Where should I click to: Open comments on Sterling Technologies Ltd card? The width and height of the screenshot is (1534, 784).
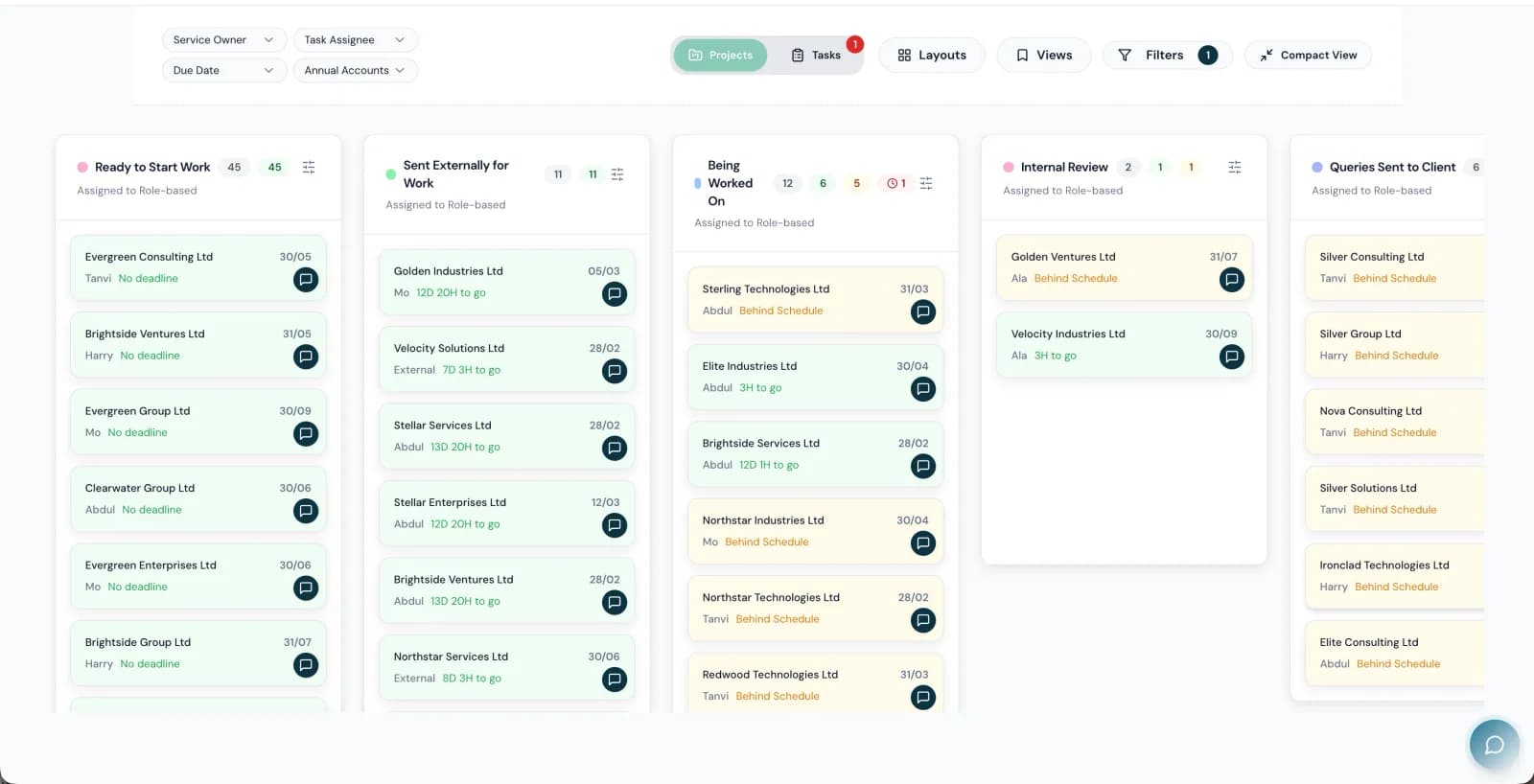pyautogui.click(x=923, y=311)
